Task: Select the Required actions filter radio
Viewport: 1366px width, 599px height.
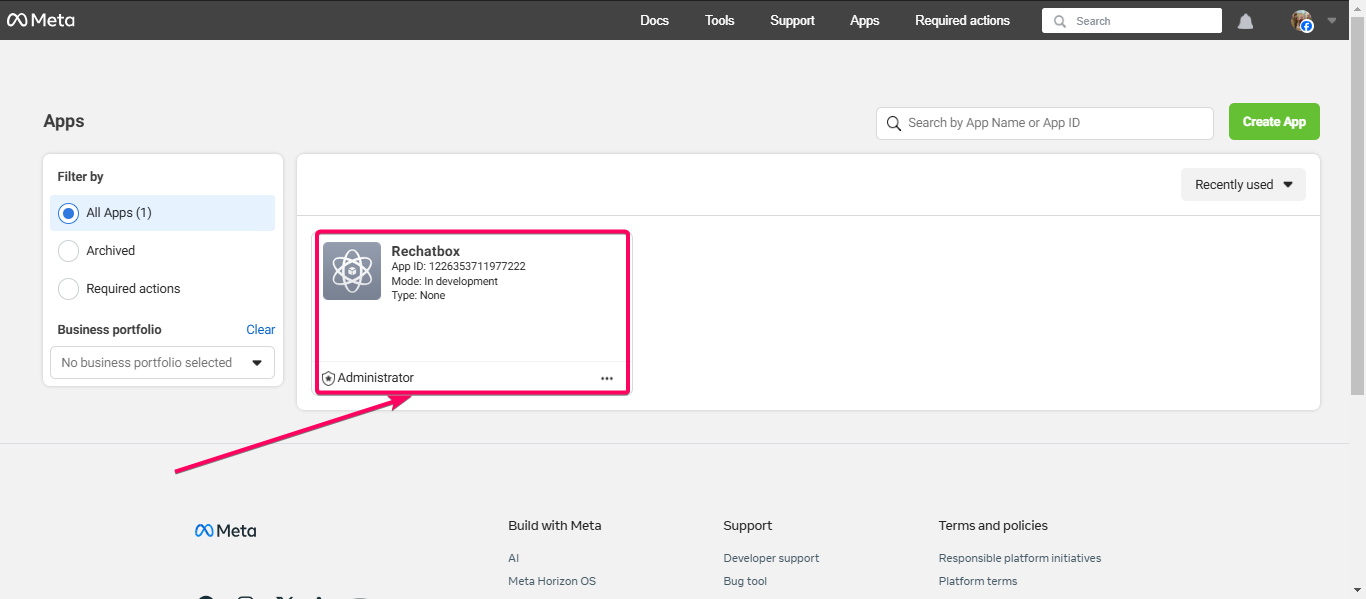Action: [68, 289]
